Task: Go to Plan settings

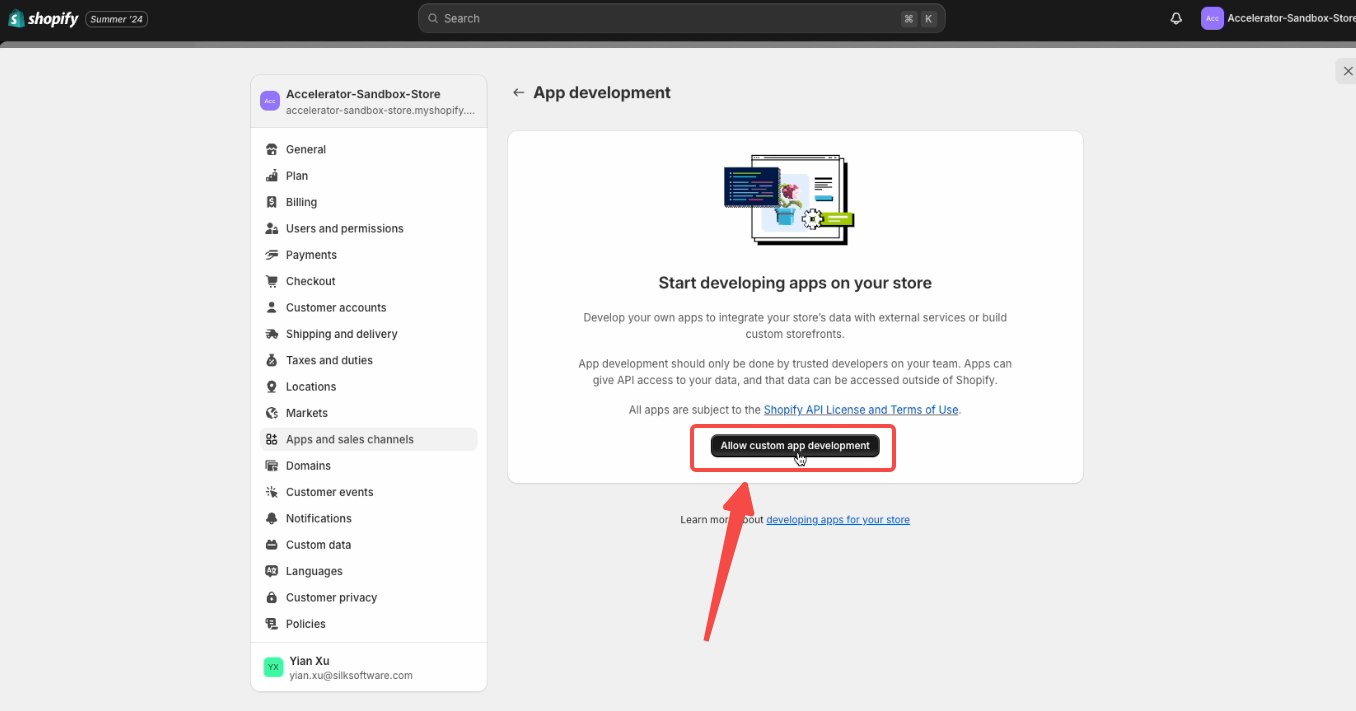Action: [x=369, y=176]
